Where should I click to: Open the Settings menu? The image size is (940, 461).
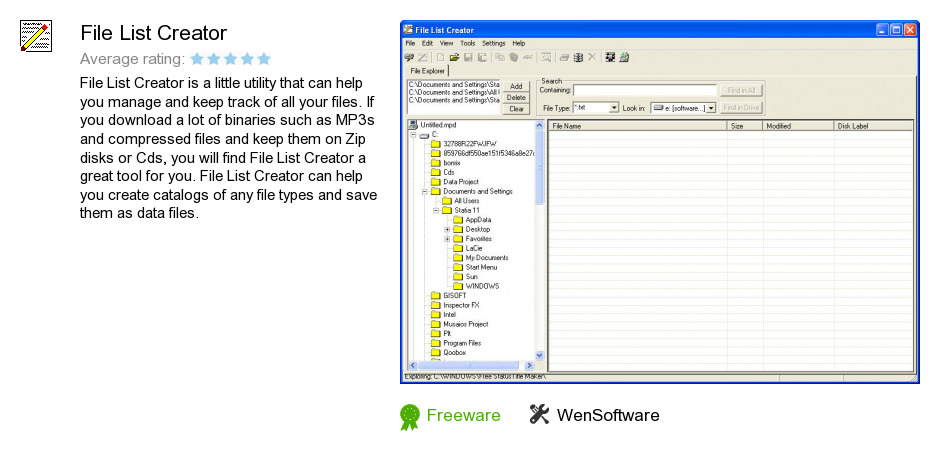tap(494, 43)
